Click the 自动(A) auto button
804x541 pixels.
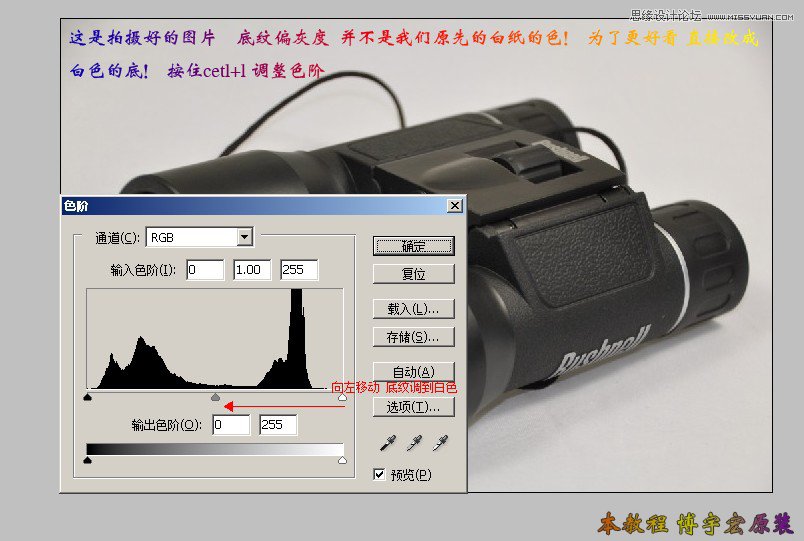[413, 371]
